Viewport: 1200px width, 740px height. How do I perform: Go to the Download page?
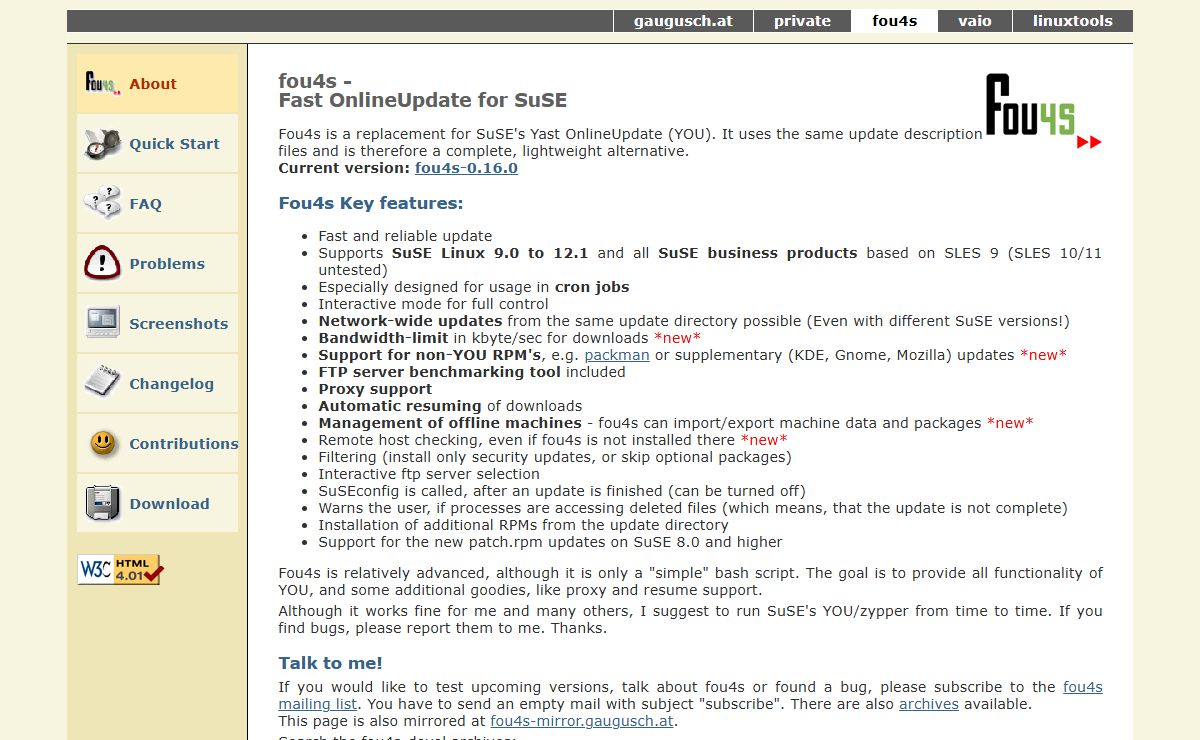(170, 504)
